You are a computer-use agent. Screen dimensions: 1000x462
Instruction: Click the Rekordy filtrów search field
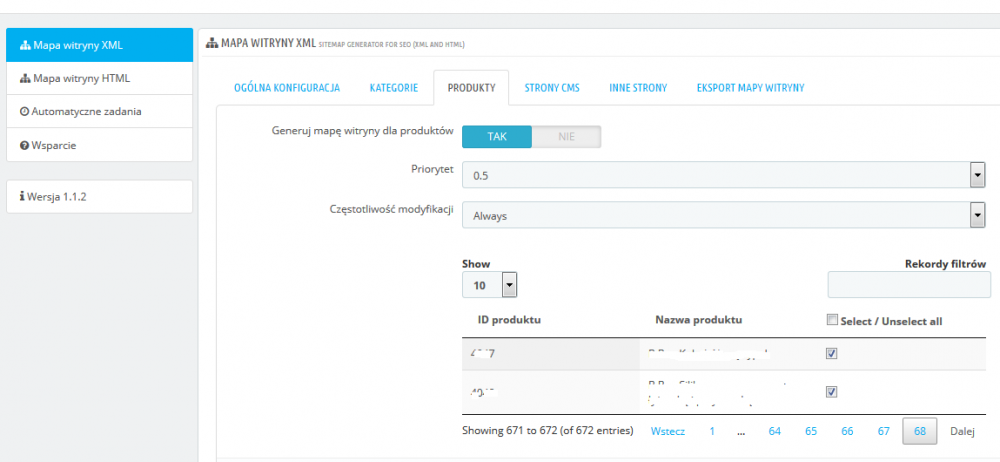tap(909, 285)
